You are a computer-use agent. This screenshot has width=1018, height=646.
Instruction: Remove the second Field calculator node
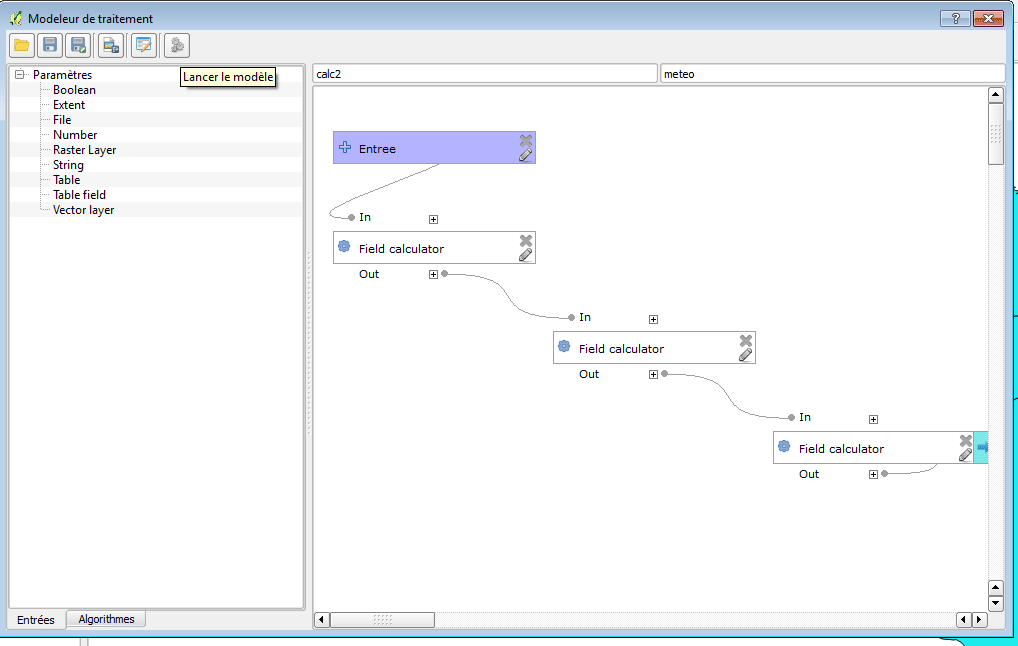746,341
